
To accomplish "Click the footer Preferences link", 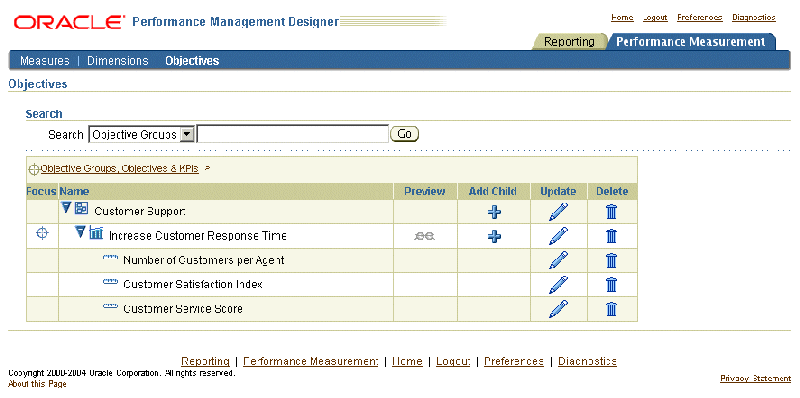I will pyautogui.click(x=514, y=361).
